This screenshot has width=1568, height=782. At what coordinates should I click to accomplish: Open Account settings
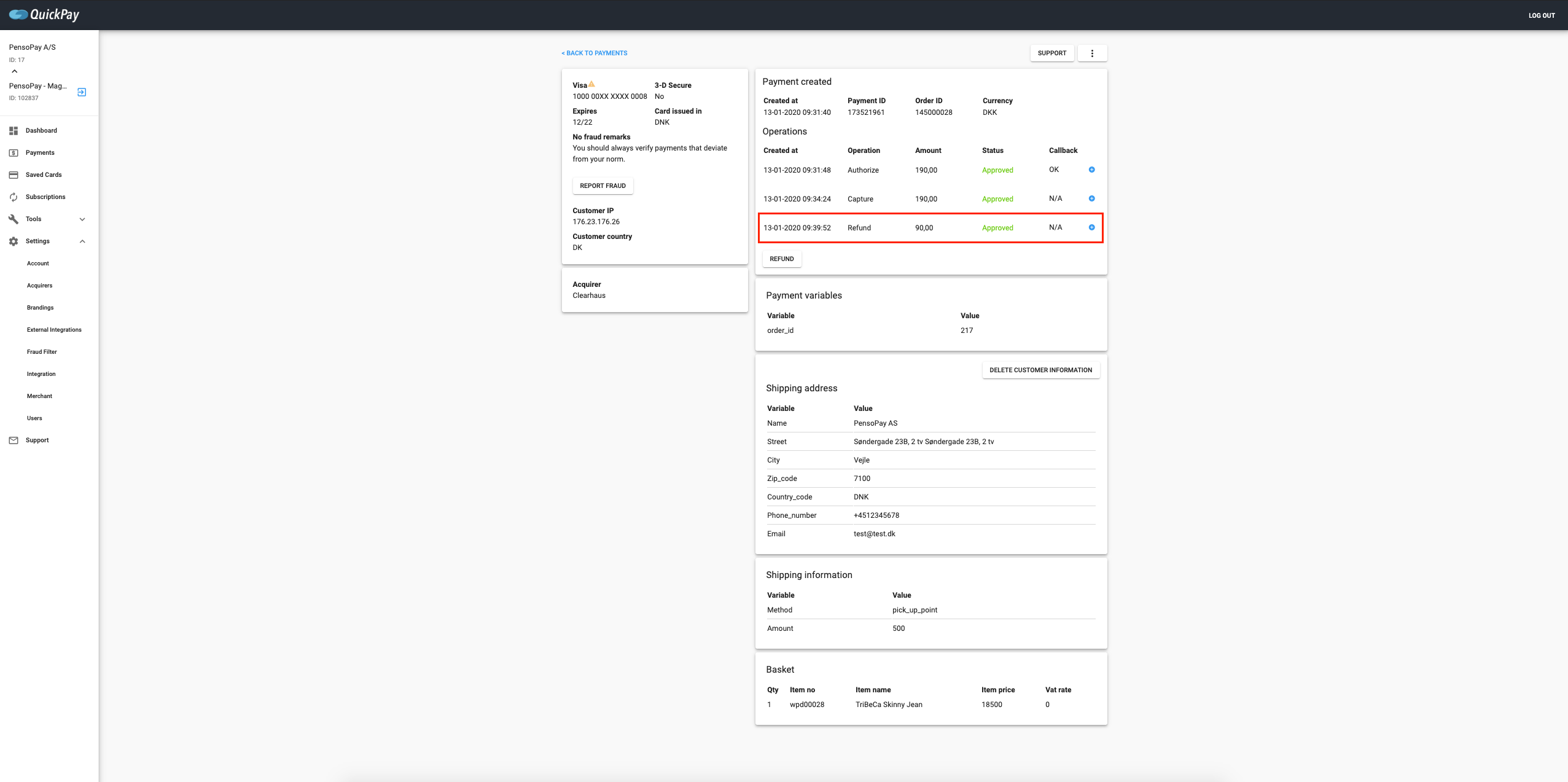click(x=38, y=264)
